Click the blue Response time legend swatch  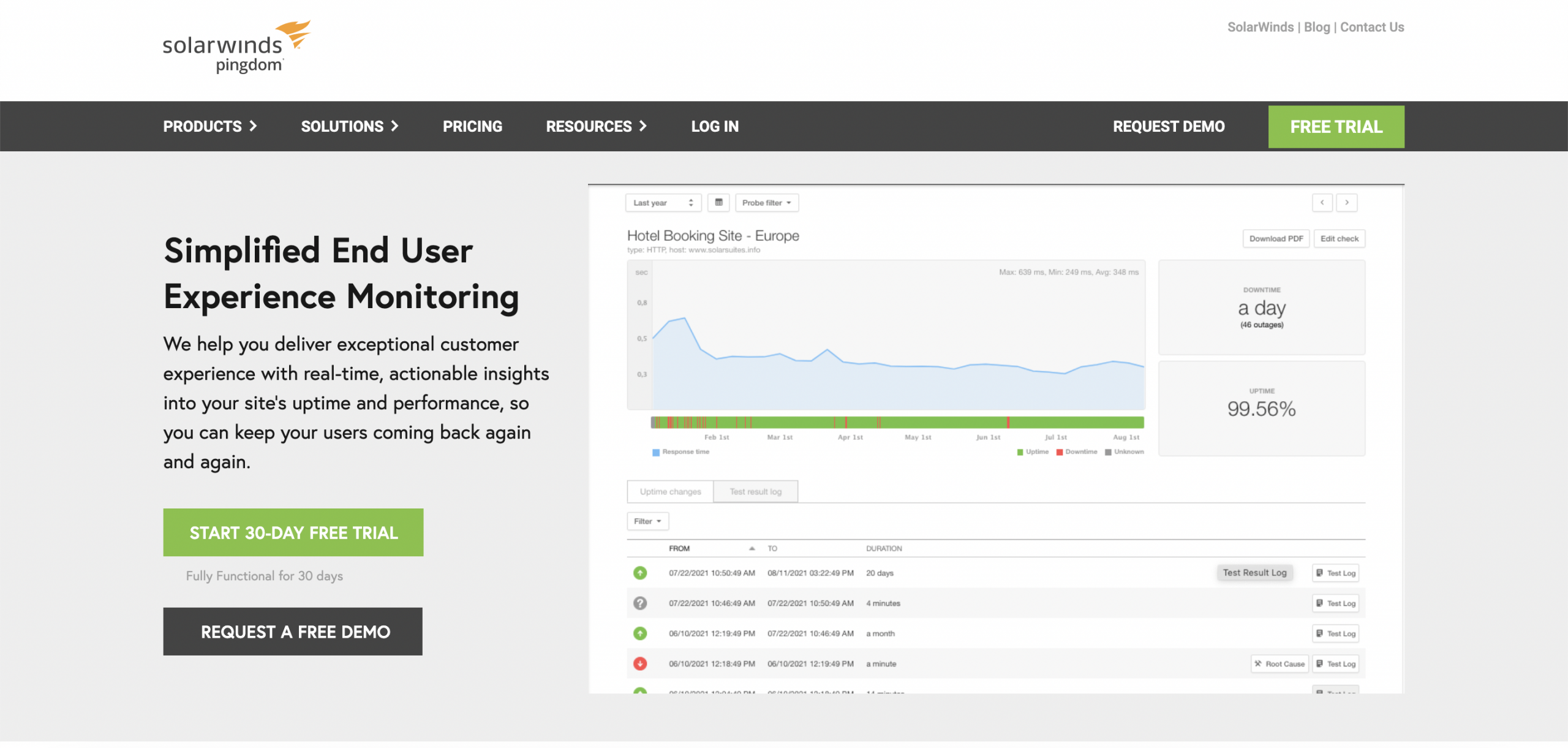pos(656,452)
